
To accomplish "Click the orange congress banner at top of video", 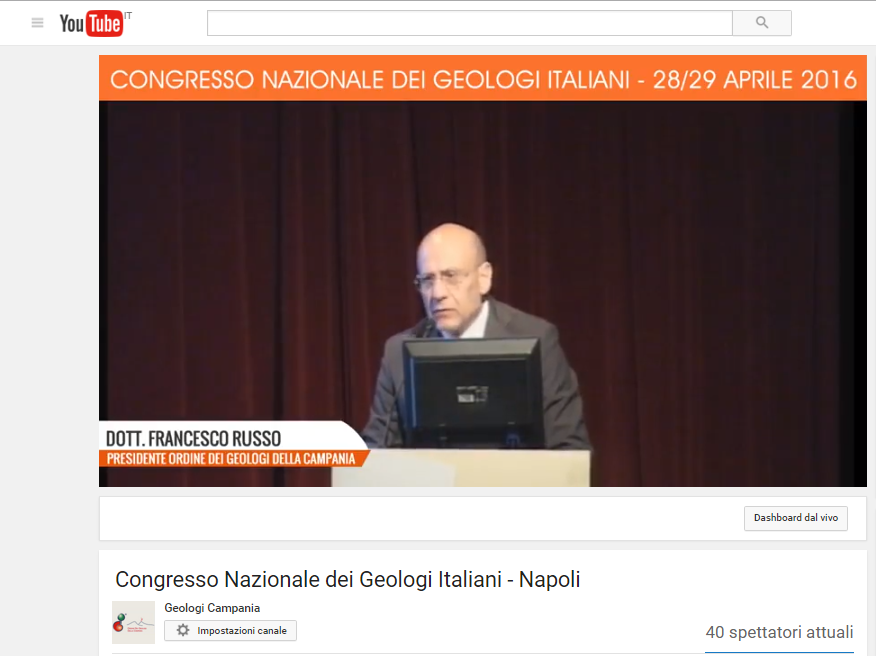I will [483, 79].
